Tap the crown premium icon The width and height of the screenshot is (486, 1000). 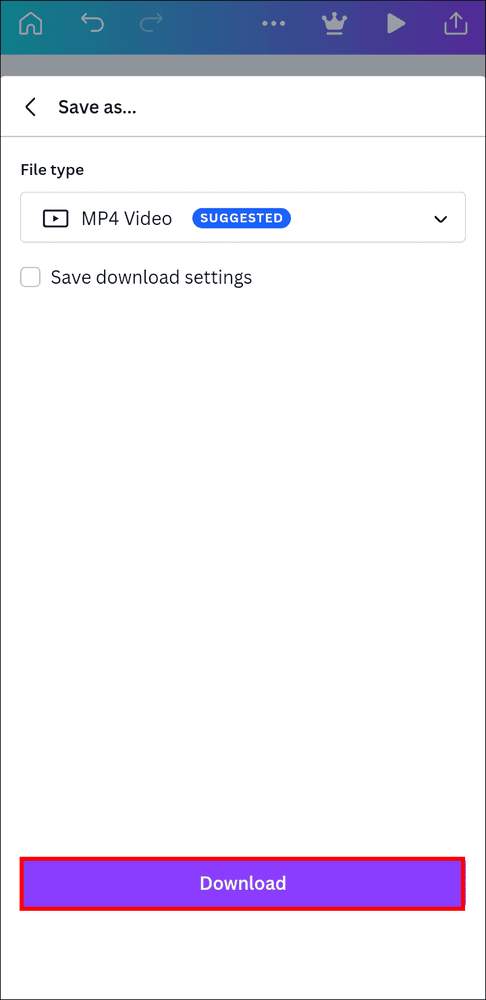(333, 24)
